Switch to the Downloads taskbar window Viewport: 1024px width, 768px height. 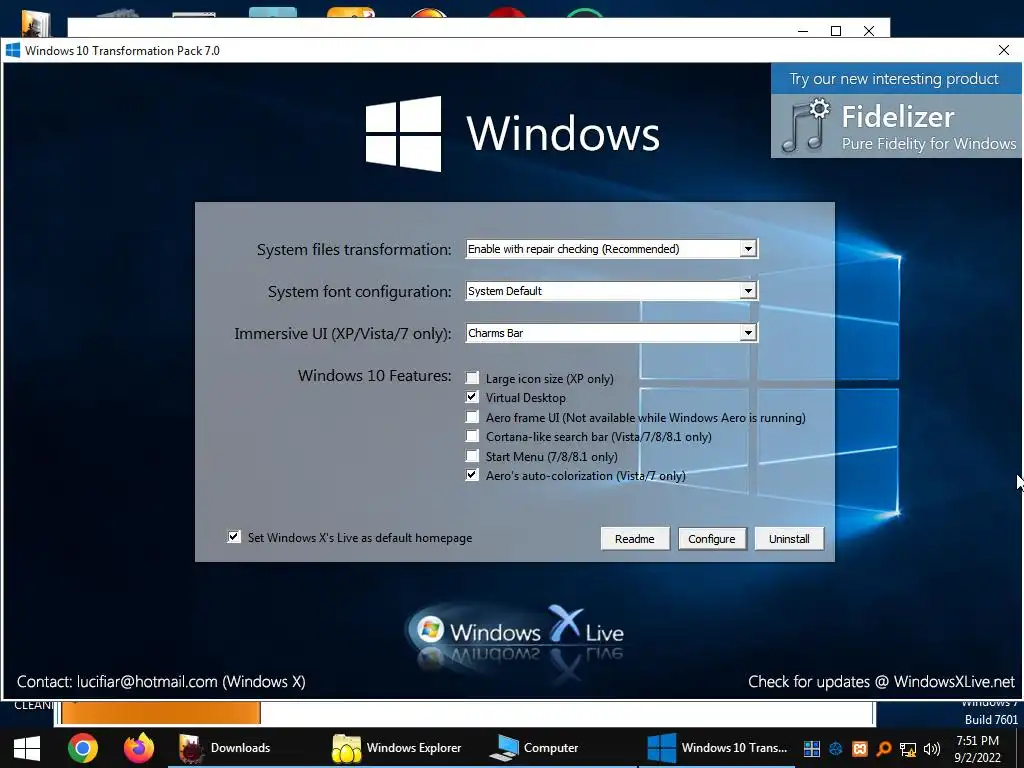point(225,748)
